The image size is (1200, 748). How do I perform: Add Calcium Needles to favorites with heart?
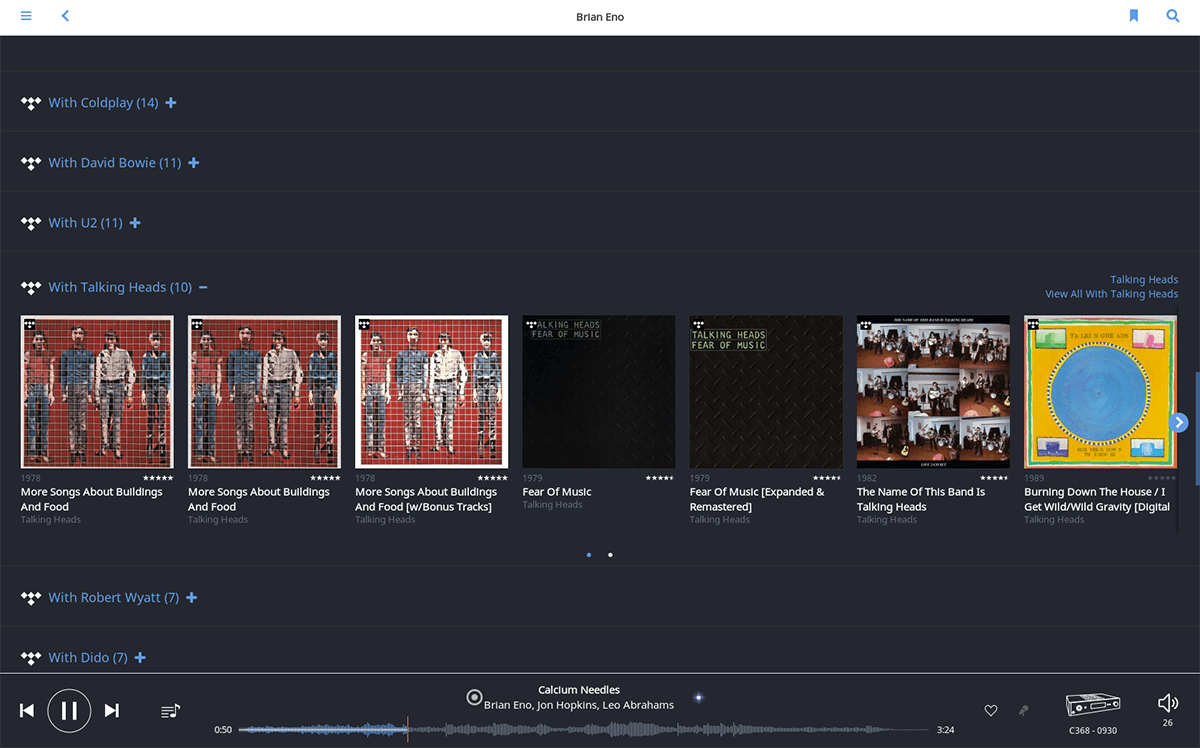pyautogui.click(x=991, y=711)
